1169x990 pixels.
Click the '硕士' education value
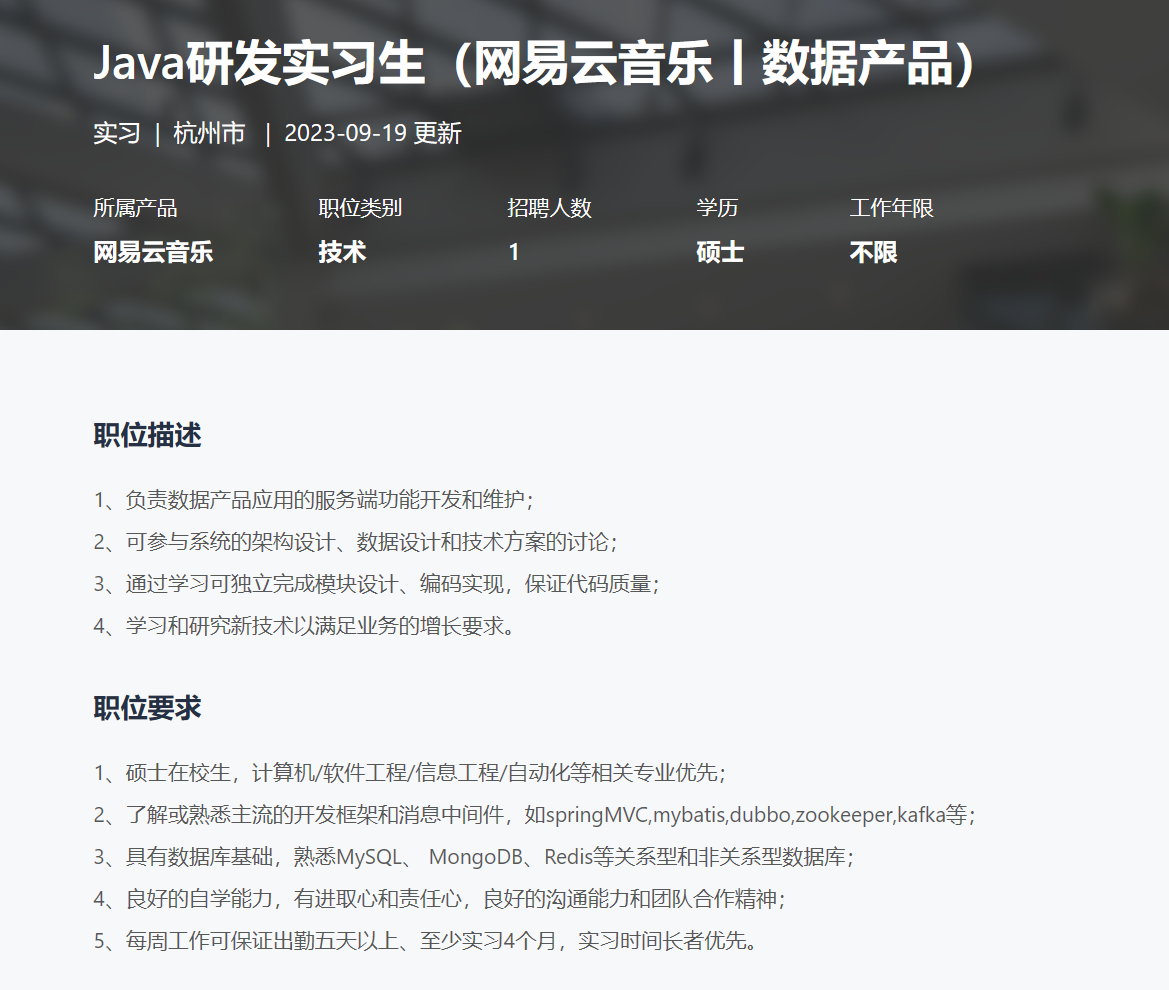720,252
